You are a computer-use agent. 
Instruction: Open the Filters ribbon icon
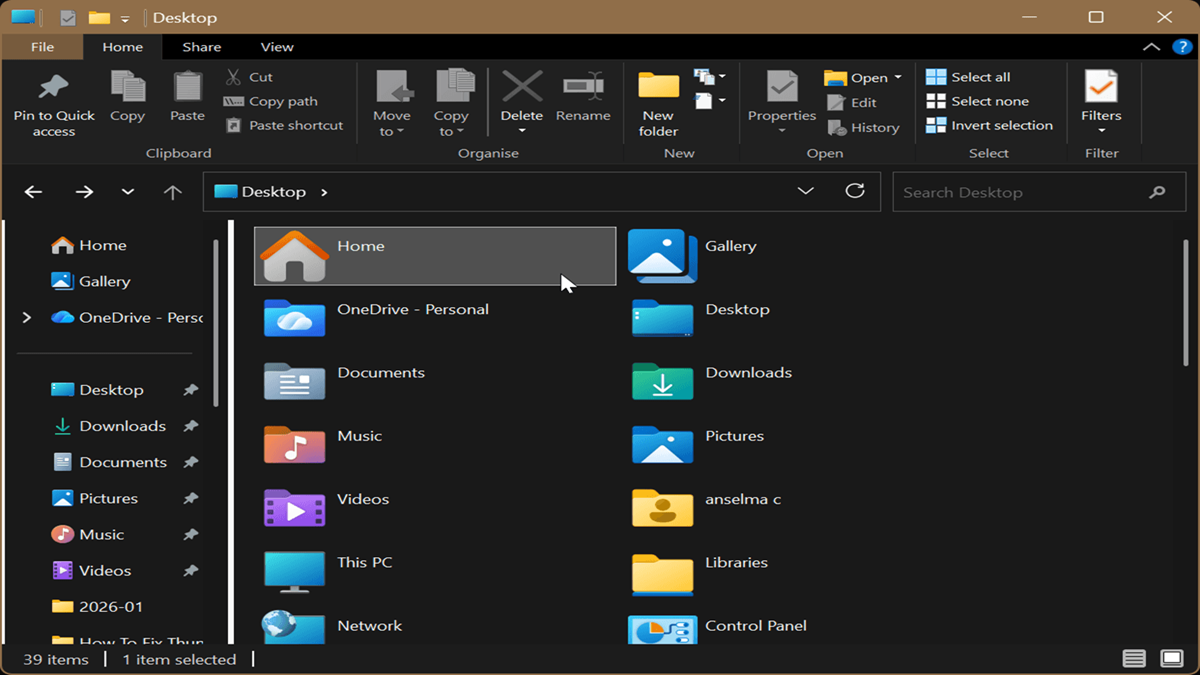(x=1101, y=86)
